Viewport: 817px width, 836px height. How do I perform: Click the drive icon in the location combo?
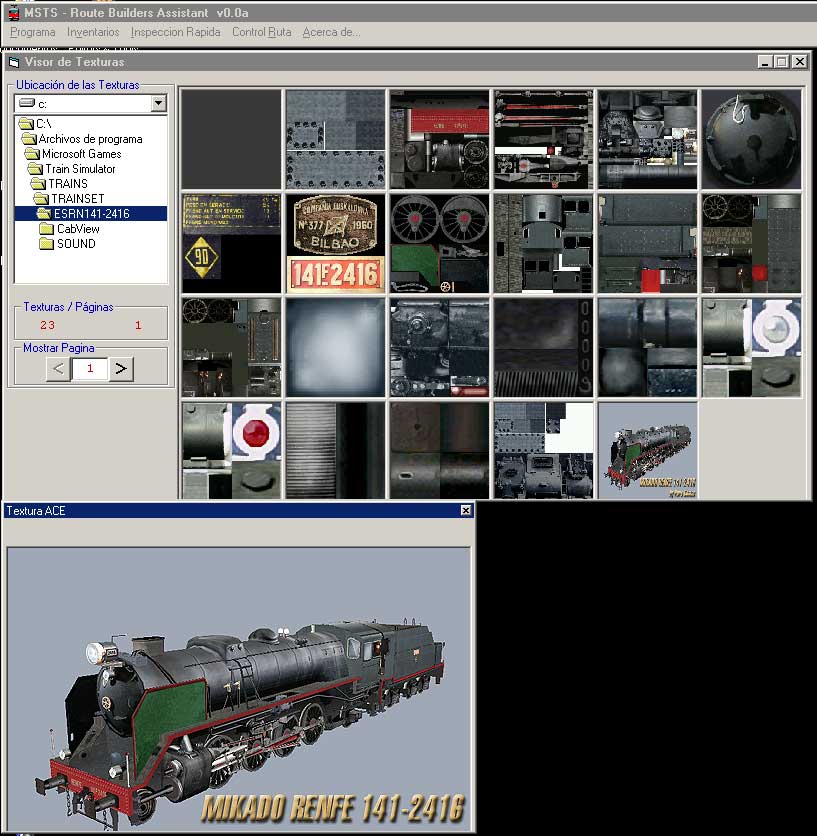(30, 103)
